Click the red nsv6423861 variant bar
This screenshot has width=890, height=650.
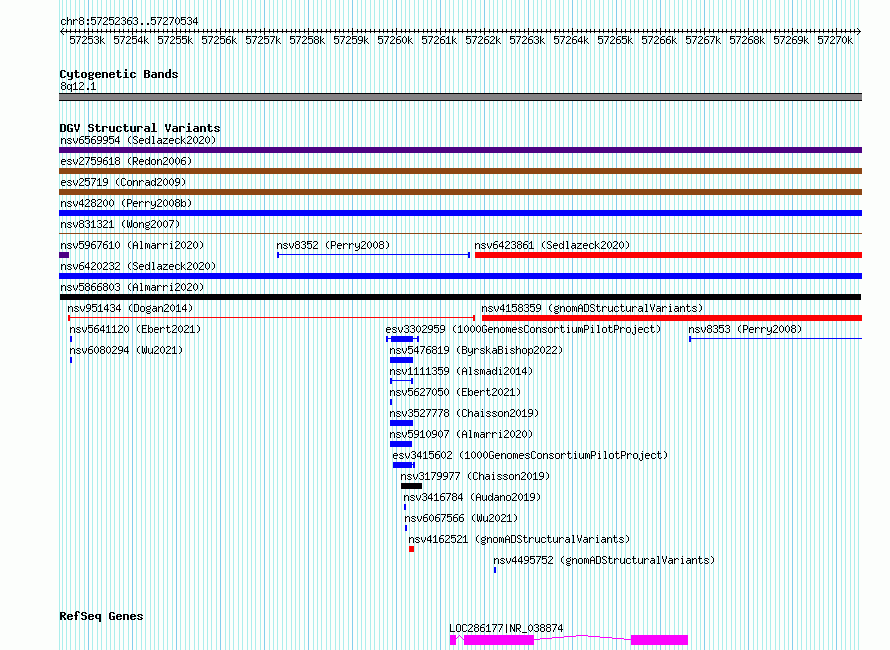[668, 255]
